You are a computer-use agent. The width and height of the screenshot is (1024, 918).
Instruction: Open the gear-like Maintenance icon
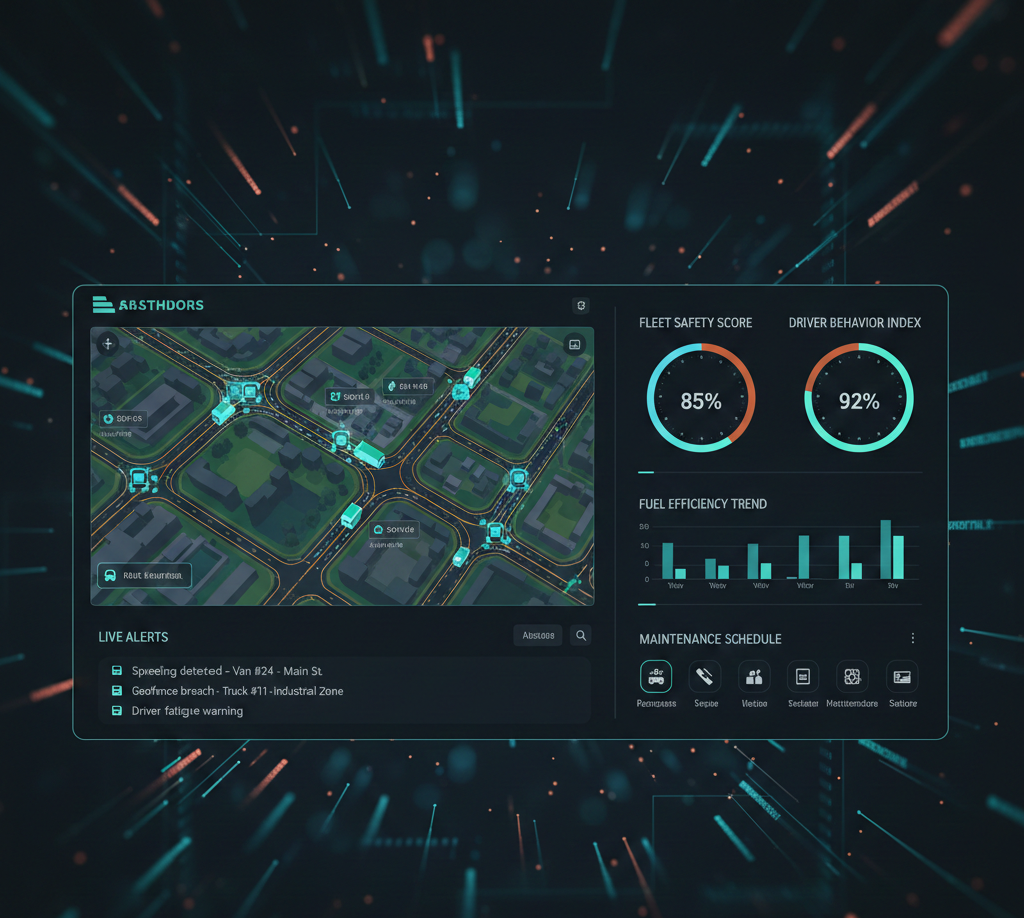[x=852, y=677]
